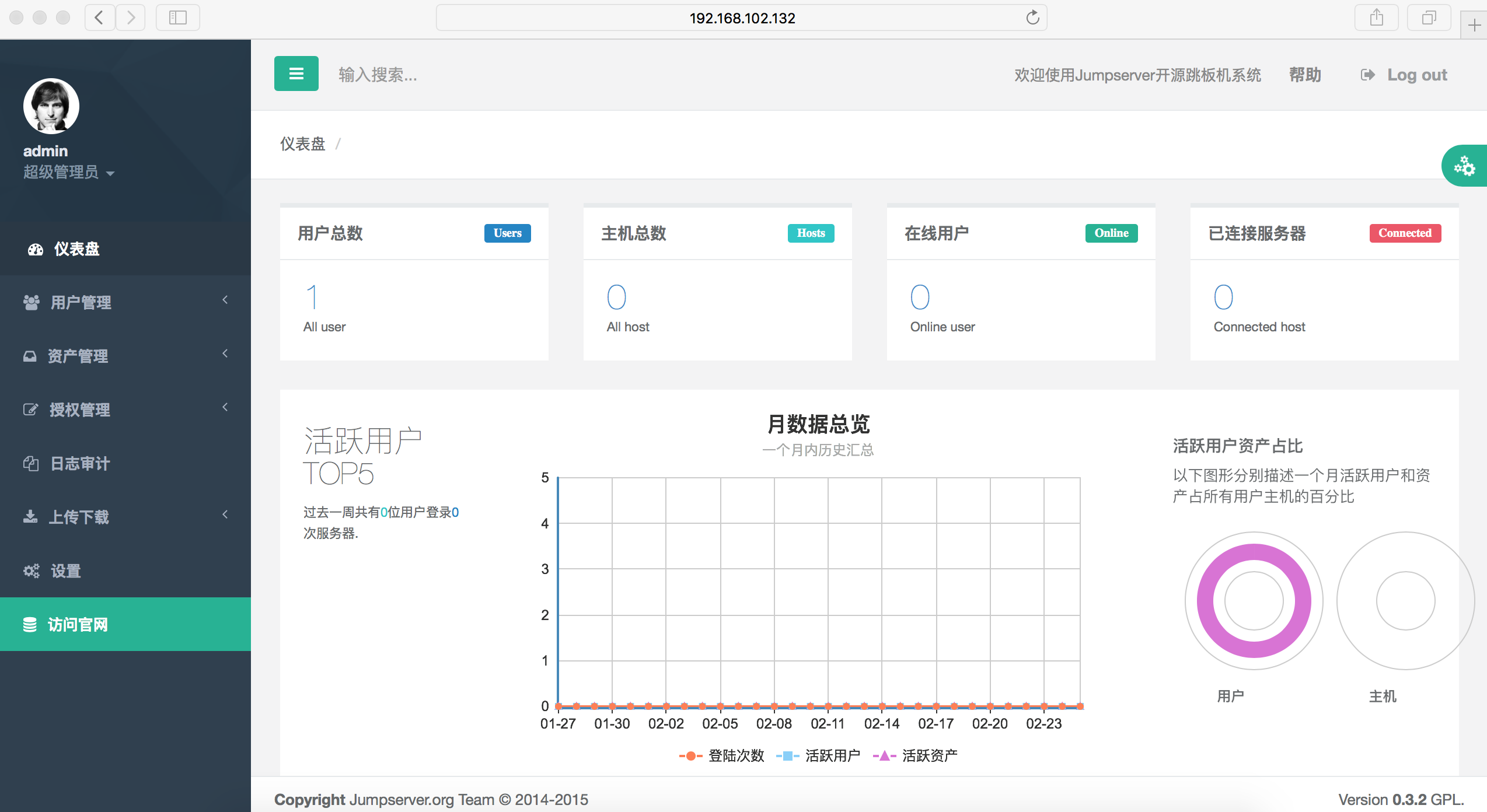This screenshot has height=812, width=1487.
Task: Open the 帮助 help link
Action: pos(1305,75)
